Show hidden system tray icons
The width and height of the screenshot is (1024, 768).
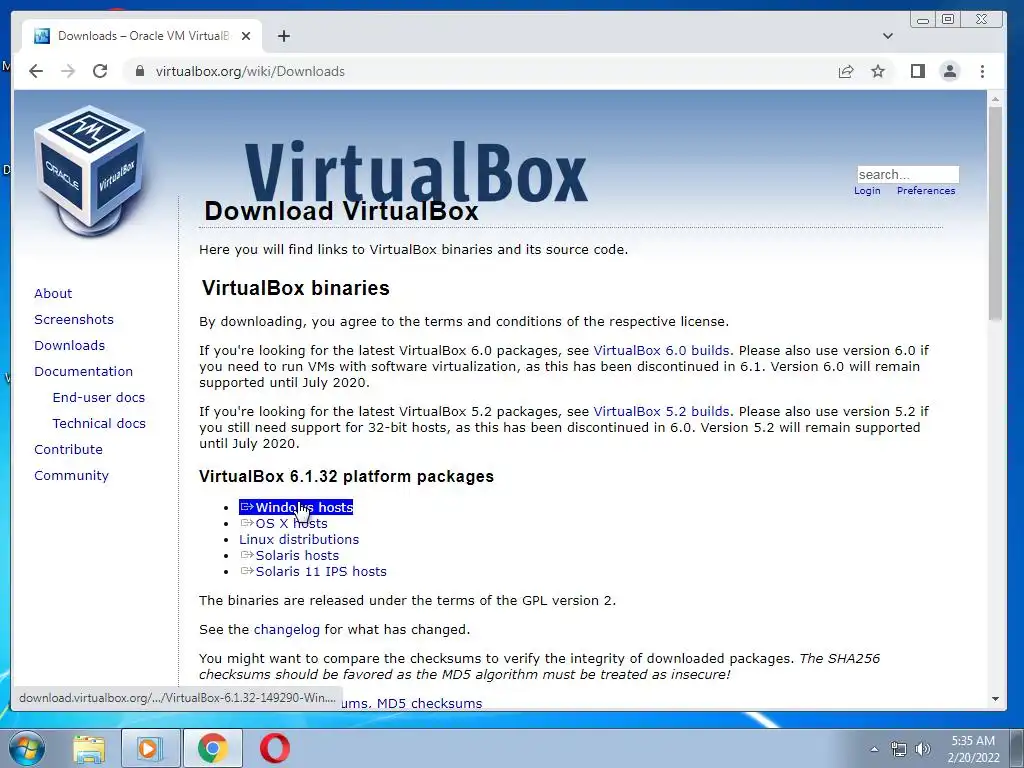[874, 749]
